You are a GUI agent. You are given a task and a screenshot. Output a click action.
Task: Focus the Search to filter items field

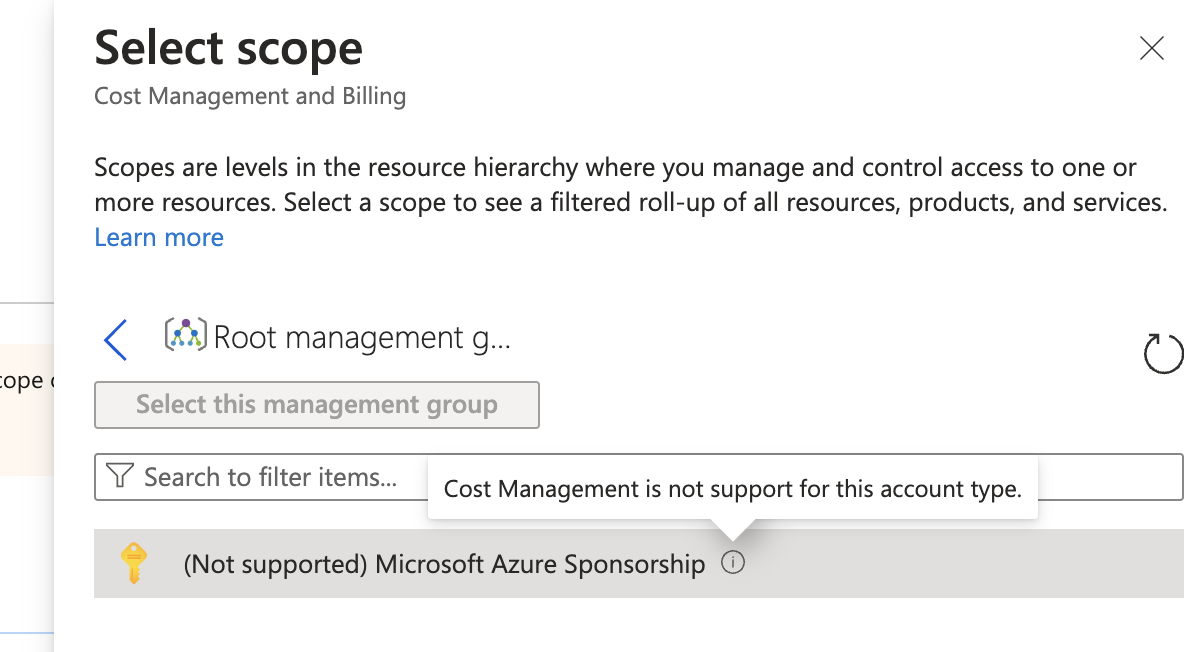pyautogui.click(x=639, y=477)
